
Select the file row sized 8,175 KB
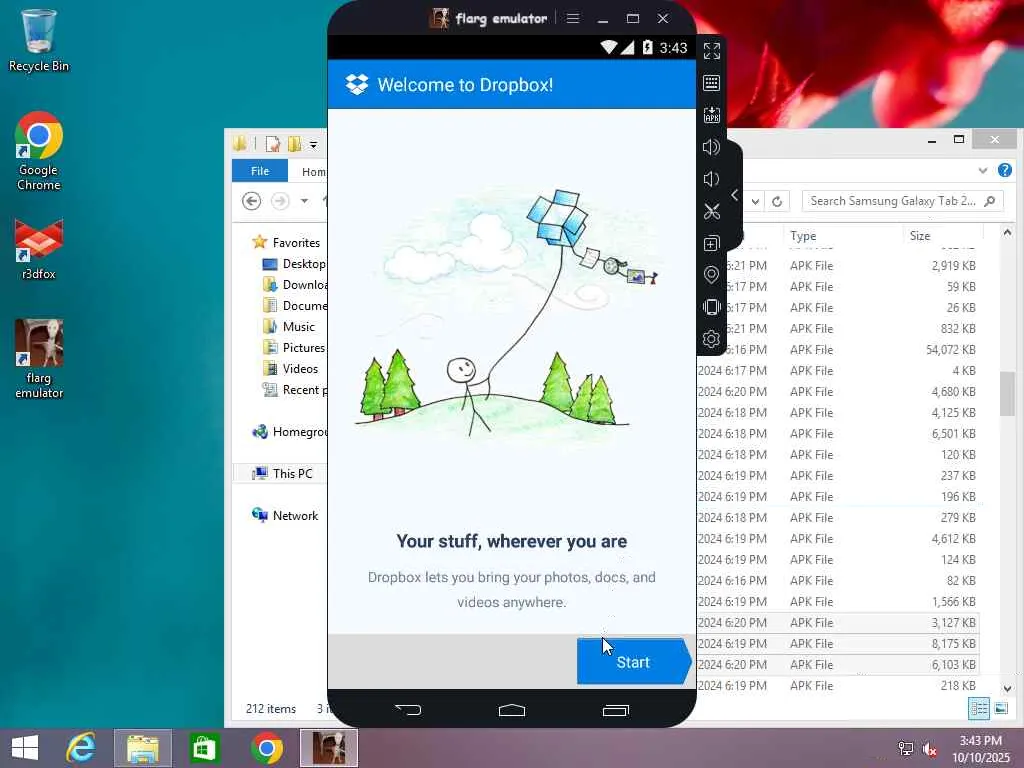[839, 643]
